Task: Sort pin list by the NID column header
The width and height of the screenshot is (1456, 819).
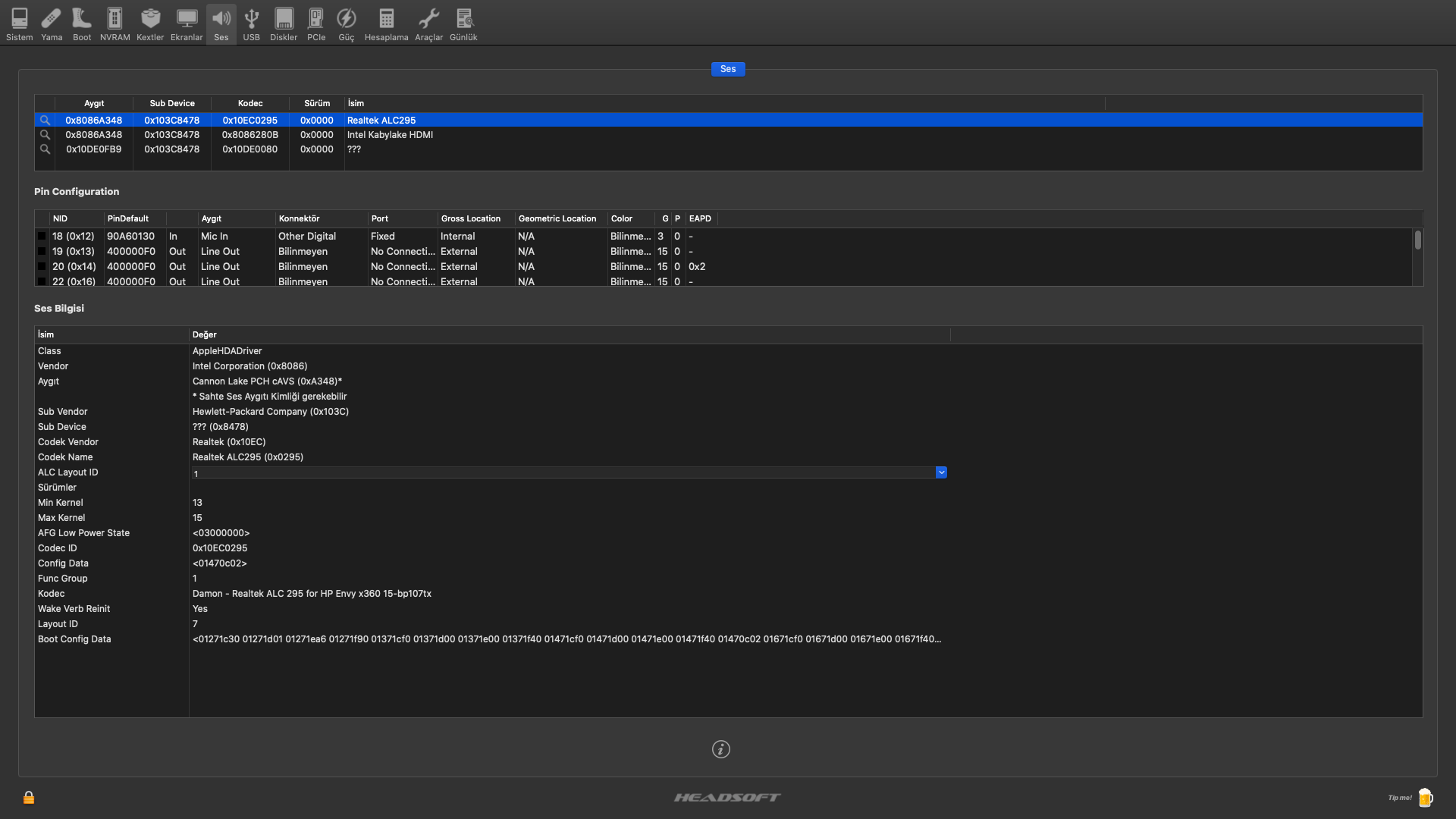Action: pos(60,218)
